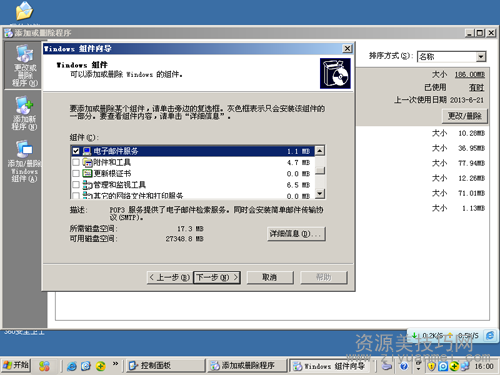The image size is (500, 375).
Task: Click the 2013-6-21 last used date
Action: [467, 100]
